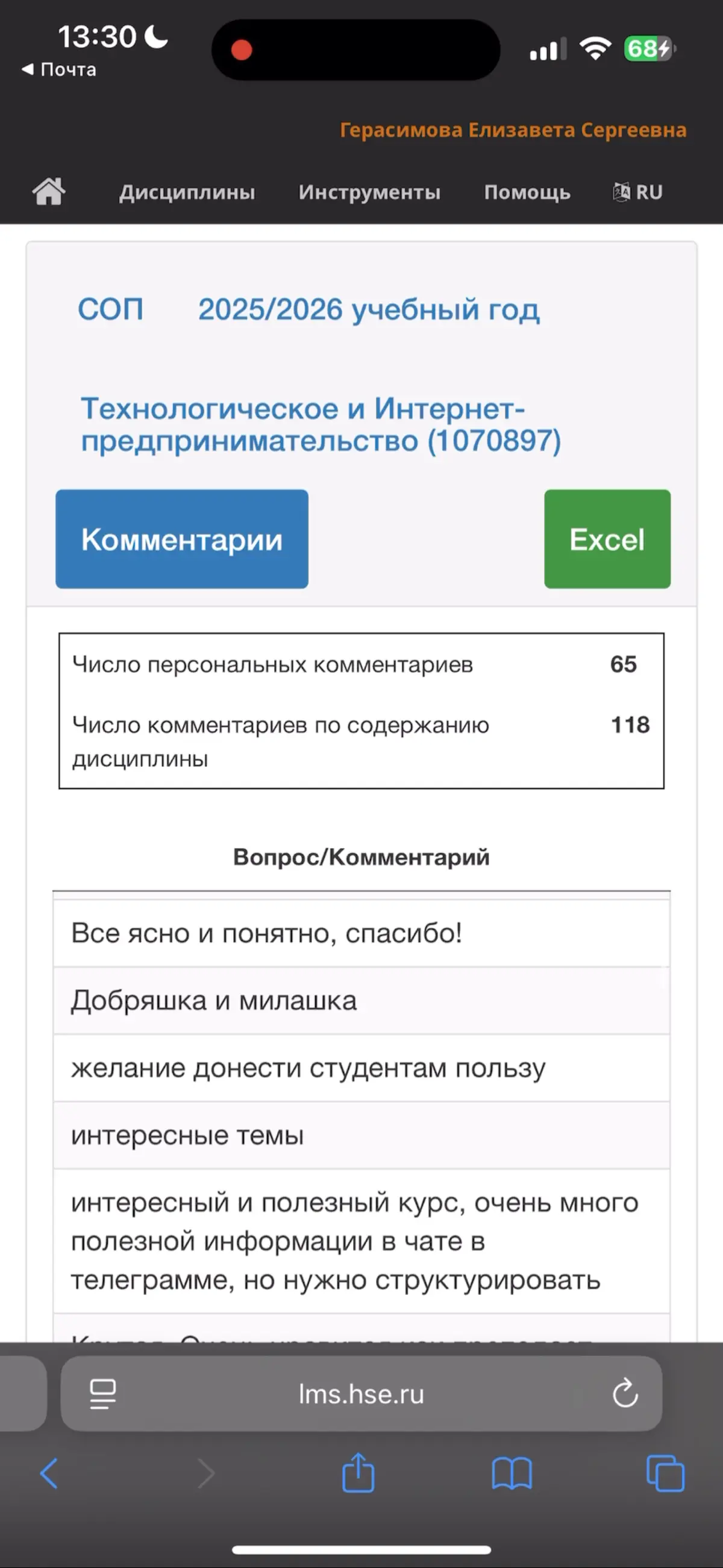The height and width of the screenshot is (1568, 723).
Task: Return to Почта via status bar link
Action: point(59,69)
